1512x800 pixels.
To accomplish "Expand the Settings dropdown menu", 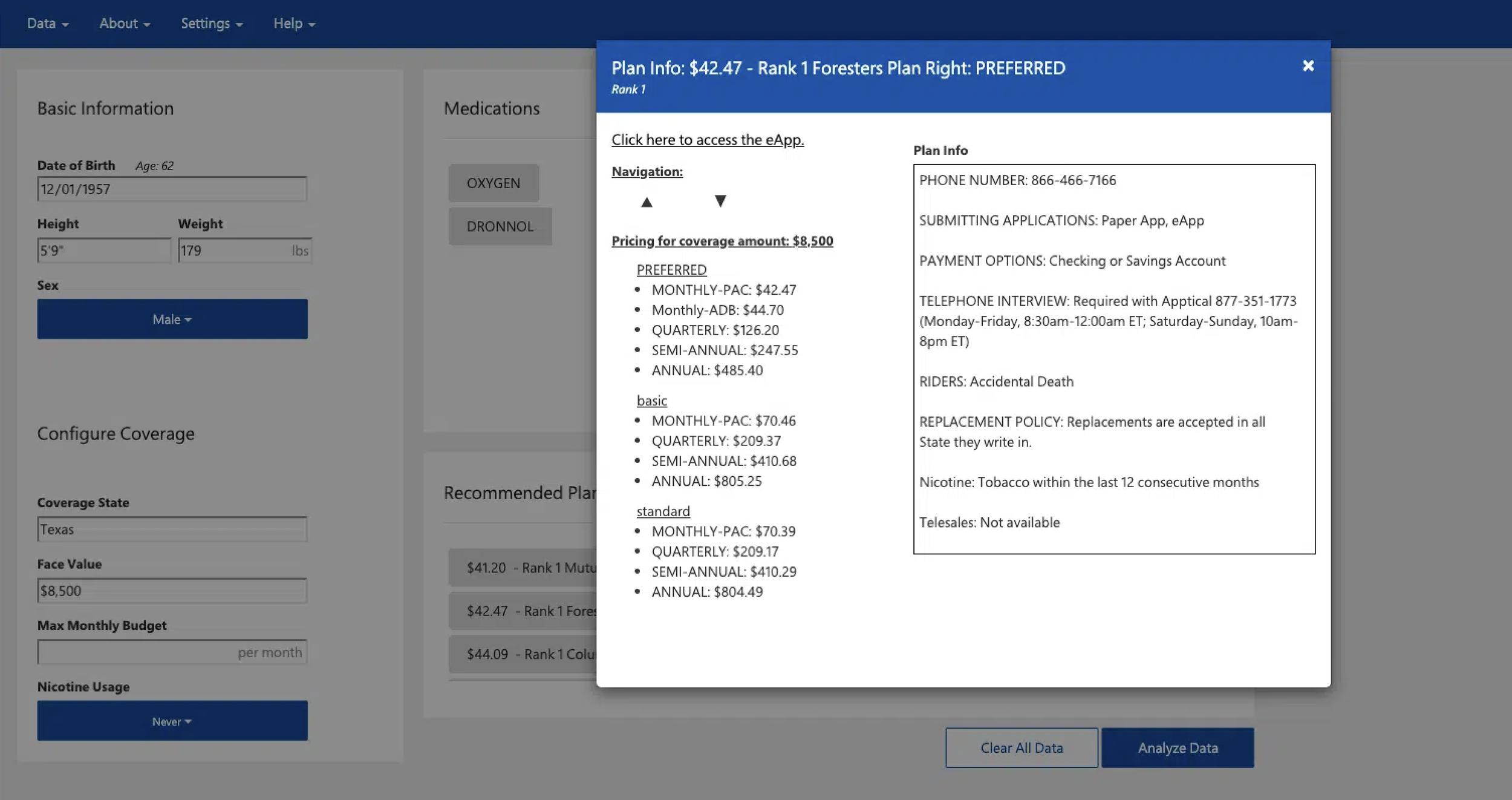I will [212, 24].
